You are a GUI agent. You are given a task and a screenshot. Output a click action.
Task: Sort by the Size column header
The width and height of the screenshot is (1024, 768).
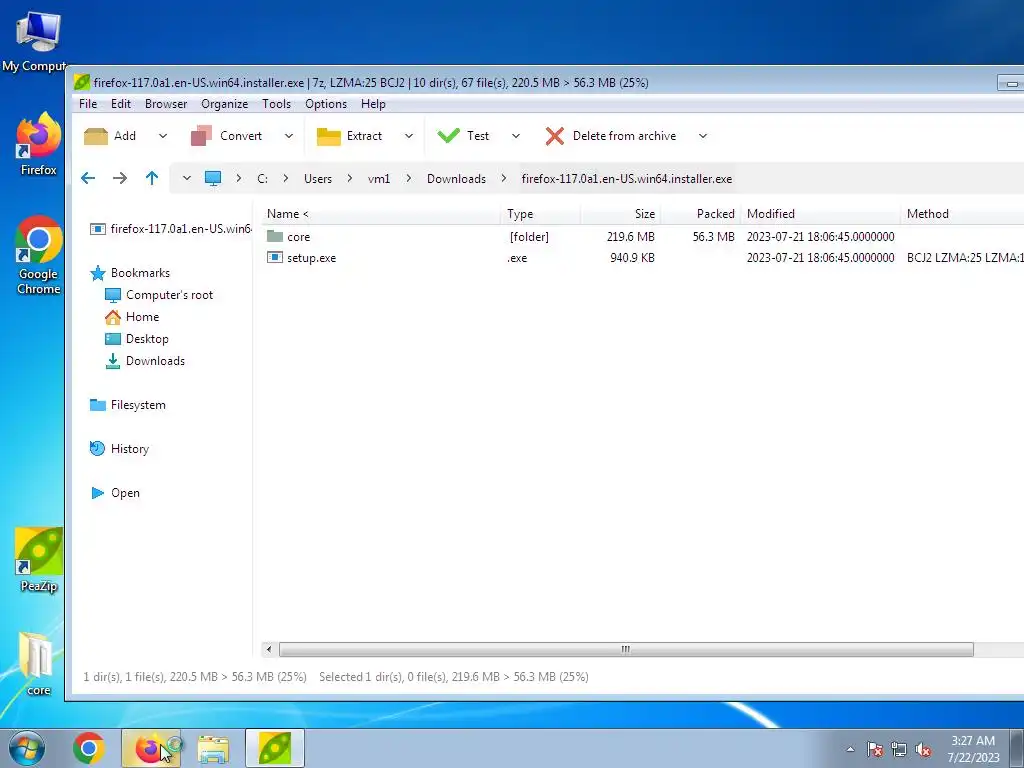621,214
